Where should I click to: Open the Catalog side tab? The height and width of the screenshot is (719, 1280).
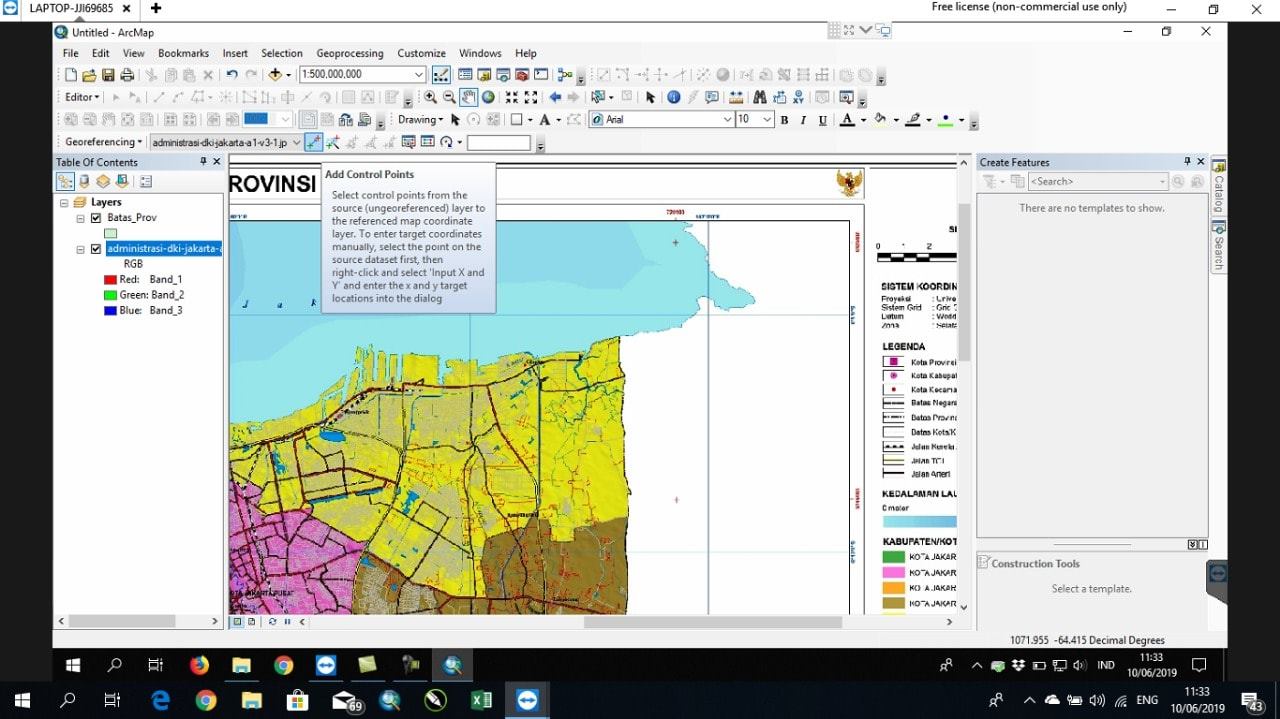pos(1219,186)
